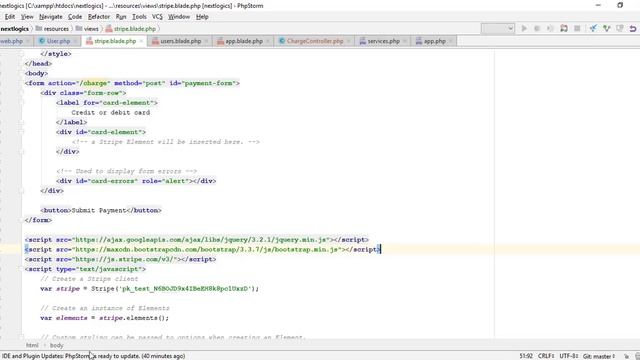Click the green VCS Commit icon
Screen dimensions: 640x360
[x=607, y=29]
